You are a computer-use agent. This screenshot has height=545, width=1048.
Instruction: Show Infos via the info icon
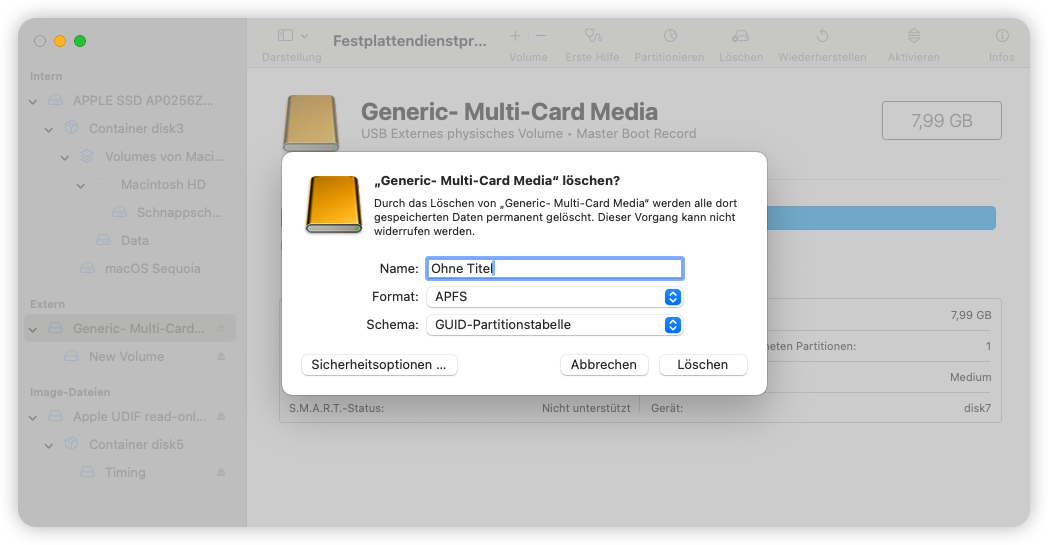click(1002, 35)
